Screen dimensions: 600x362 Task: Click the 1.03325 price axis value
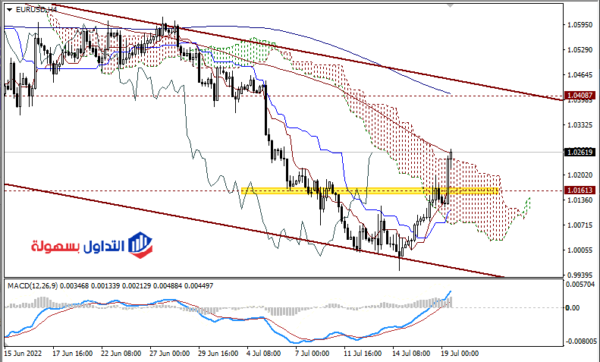pyautogui.click(x=580, y=125)
